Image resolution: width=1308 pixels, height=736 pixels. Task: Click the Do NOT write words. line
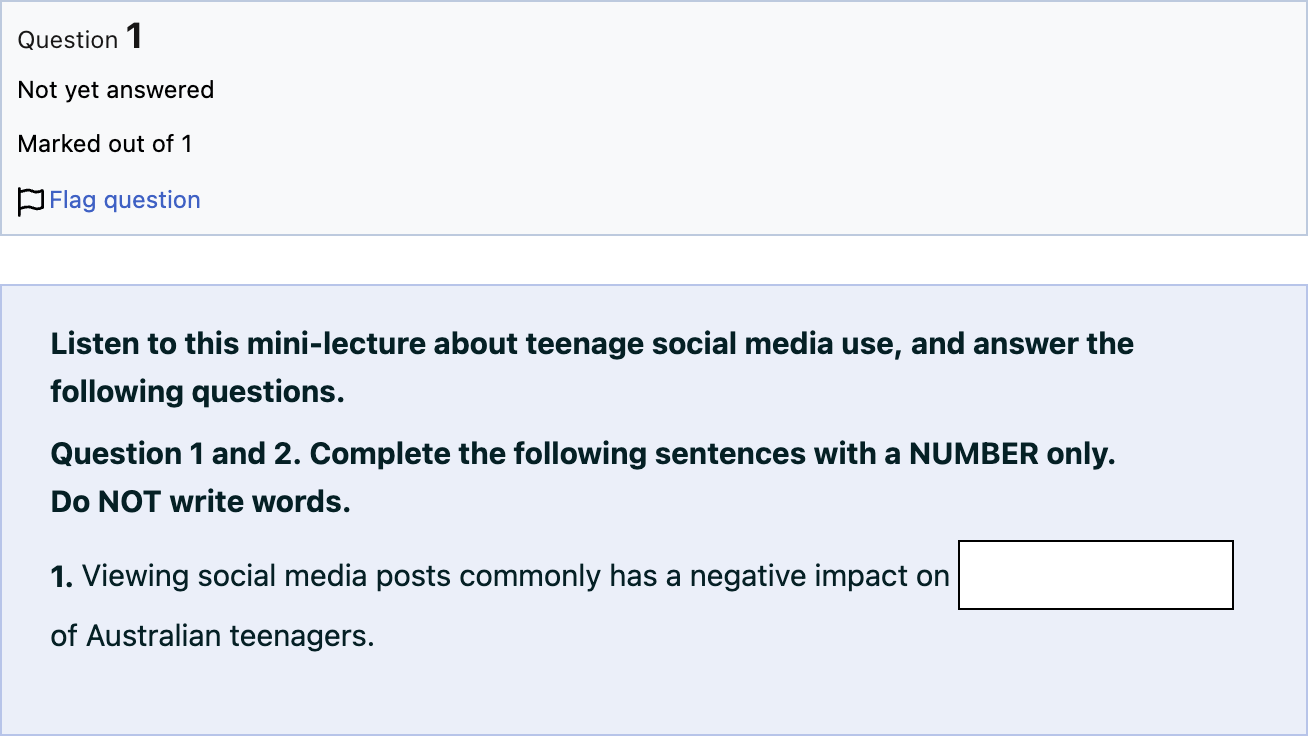point(201,502)
